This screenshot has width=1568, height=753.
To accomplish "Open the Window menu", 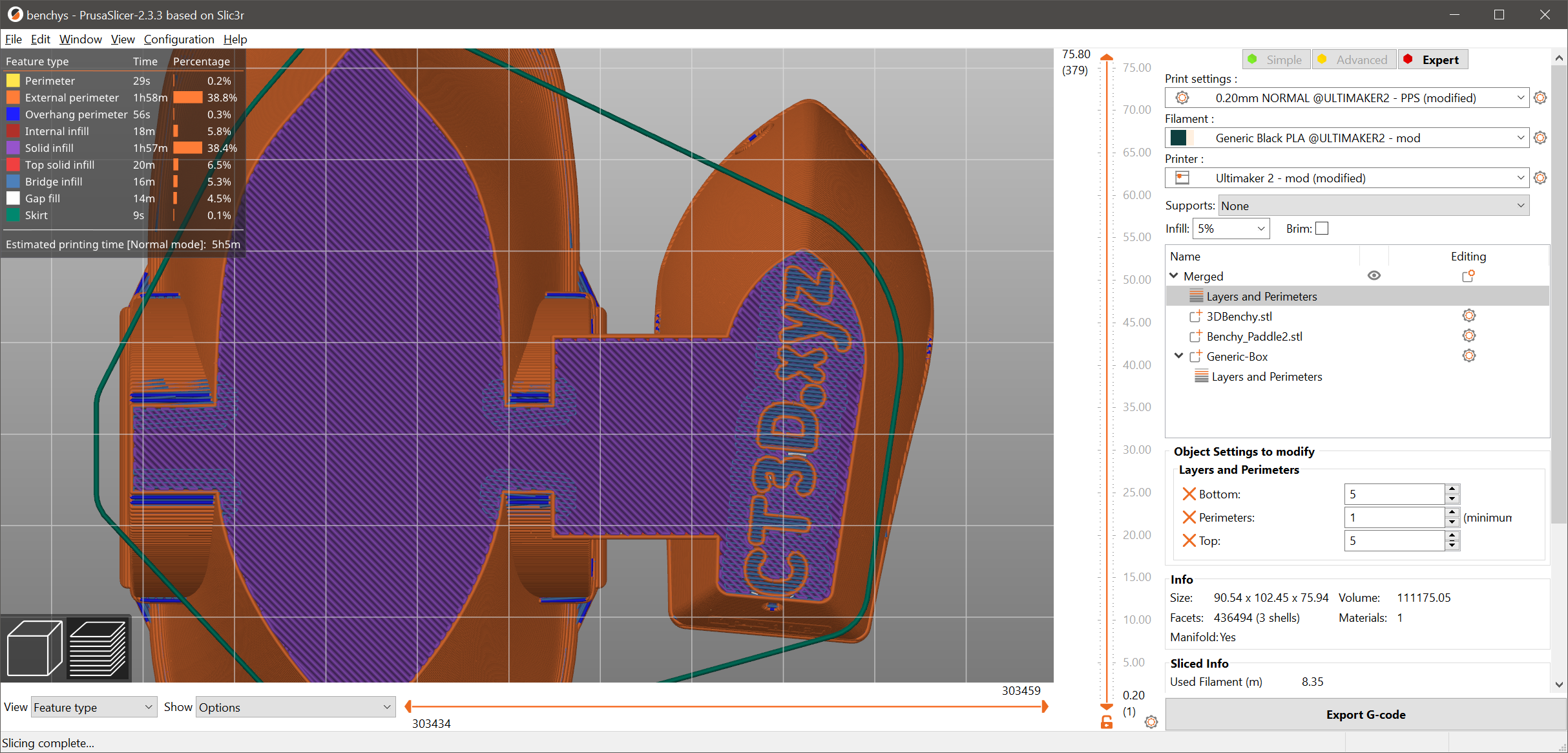I will (x=80, y=39).
